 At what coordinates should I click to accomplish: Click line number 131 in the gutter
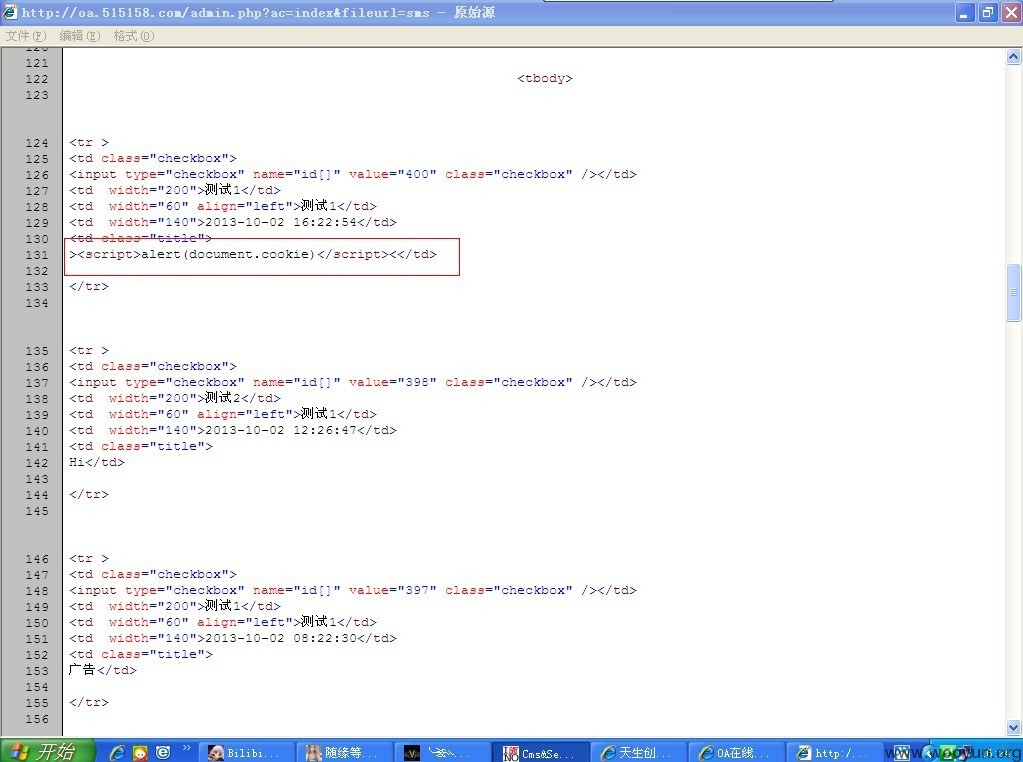[37, 255]
